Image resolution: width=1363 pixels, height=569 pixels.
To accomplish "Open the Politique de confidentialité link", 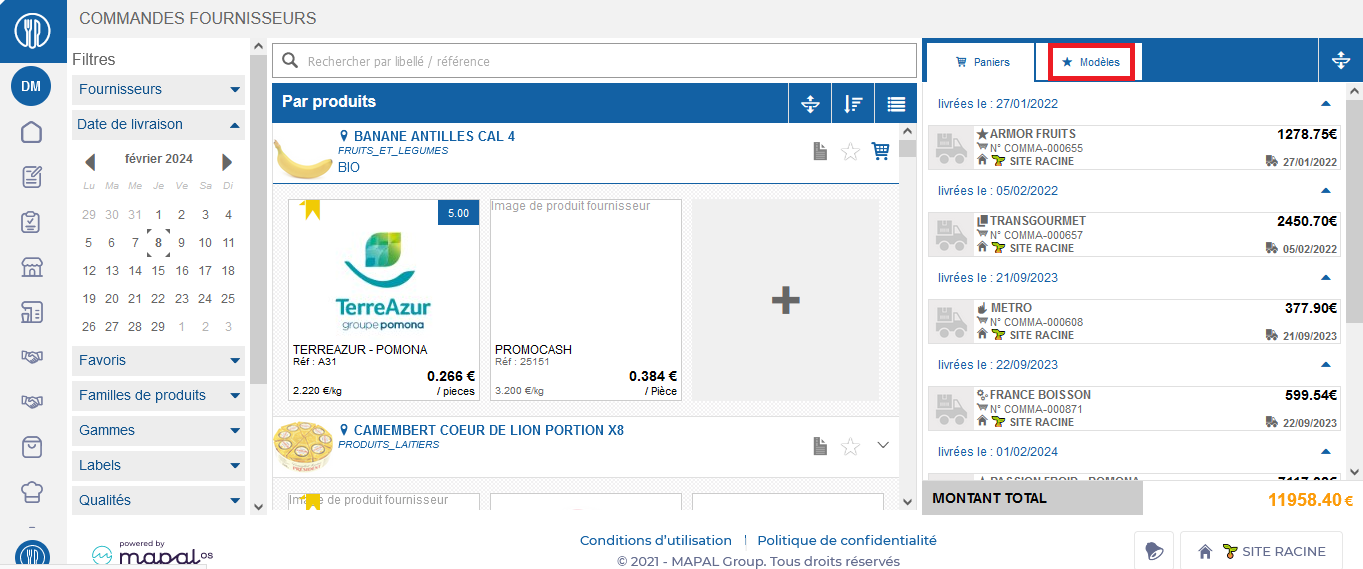I will pyautogui.click(x=847, y=540).
